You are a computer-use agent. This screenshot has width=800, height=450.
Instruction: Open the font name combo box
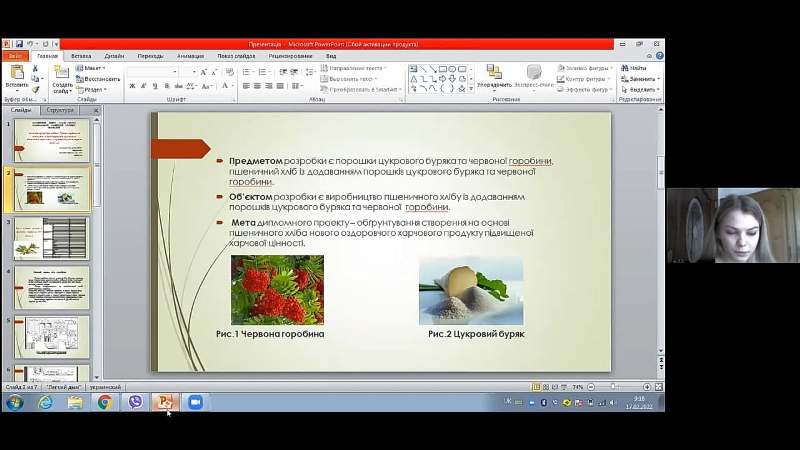[153, 72]
